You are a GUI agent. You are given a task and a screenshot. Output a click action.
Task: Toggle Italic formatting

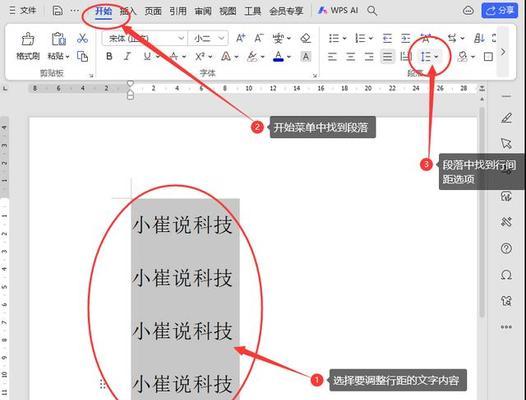point(127,56)
